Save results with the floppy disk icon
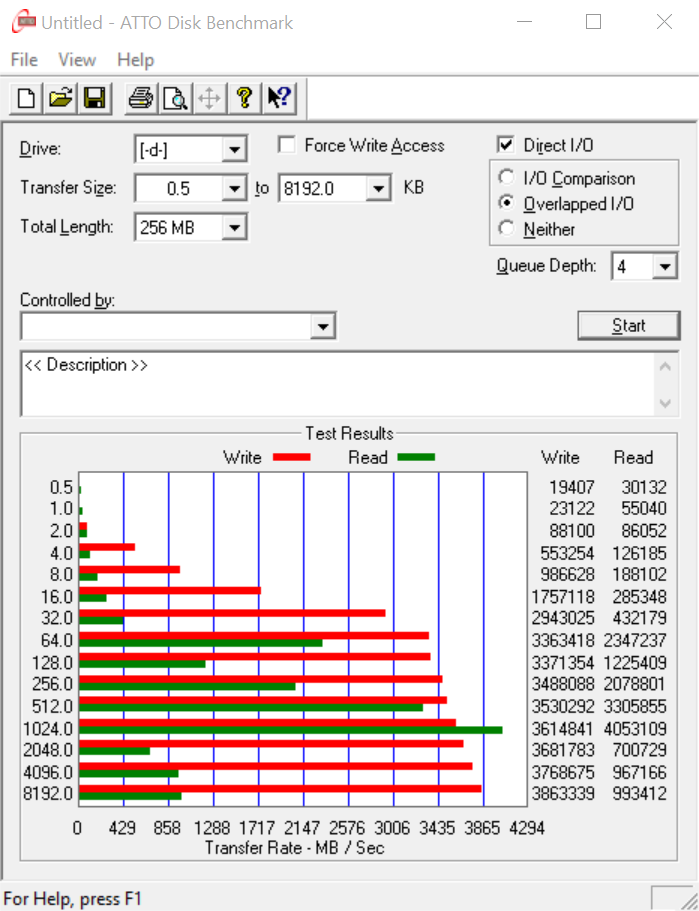This screenshot has width=699, height=911. click(95, 98)
